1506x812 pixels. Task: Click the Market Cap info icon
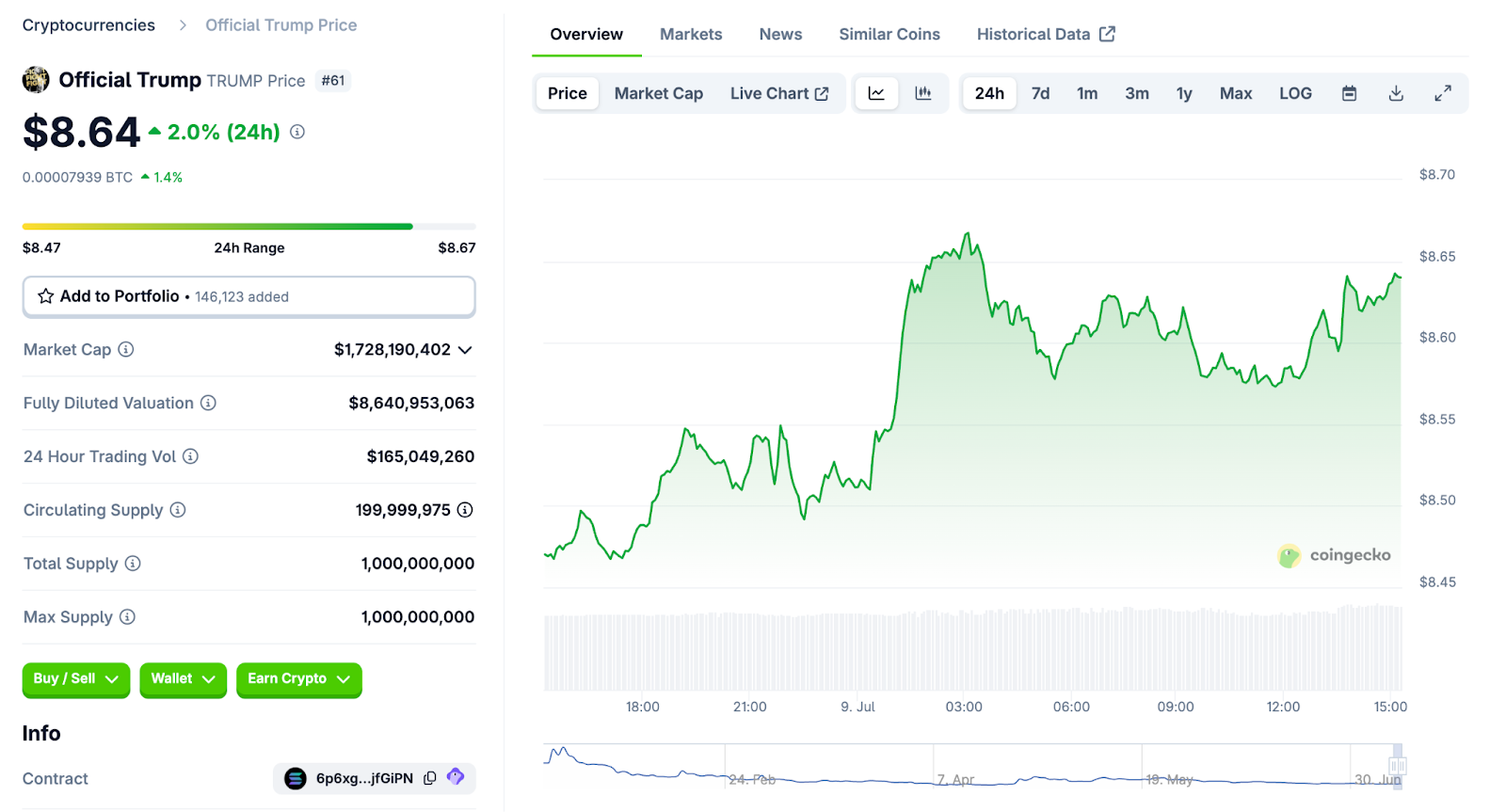pyautogui.click(x=126, y=349)
